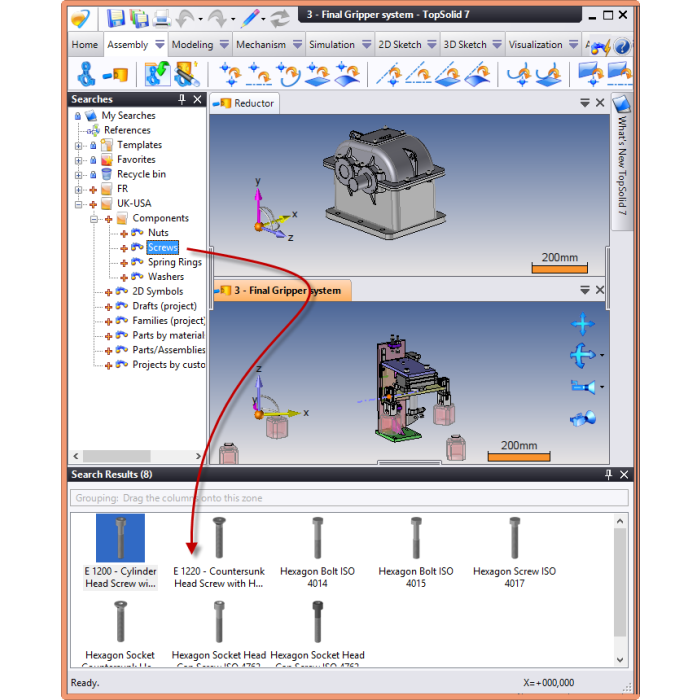Click the Save All icon
Screen dimensions: 700x700
140,18
